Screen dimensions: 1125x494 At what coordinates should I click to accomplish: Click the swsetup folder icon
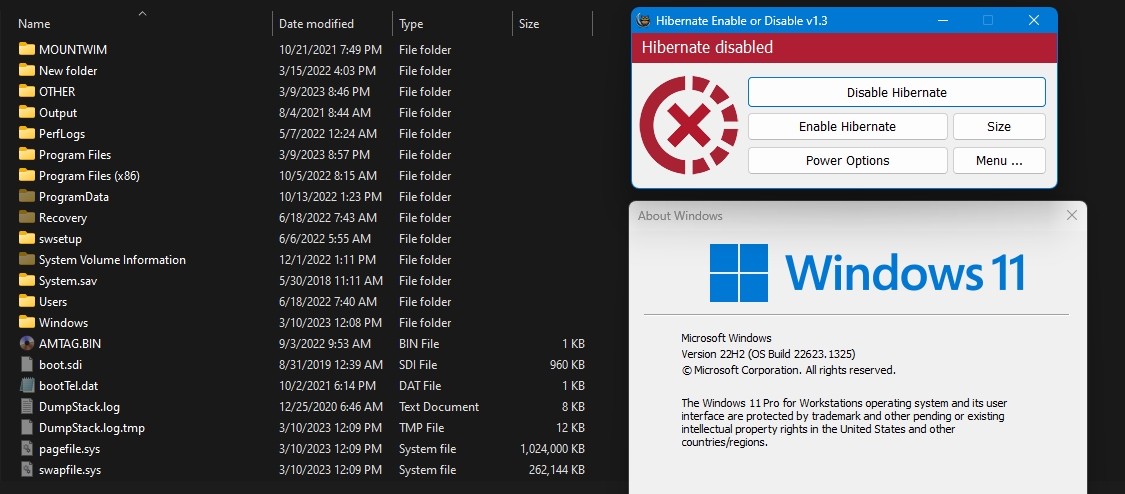click(27, 238)
